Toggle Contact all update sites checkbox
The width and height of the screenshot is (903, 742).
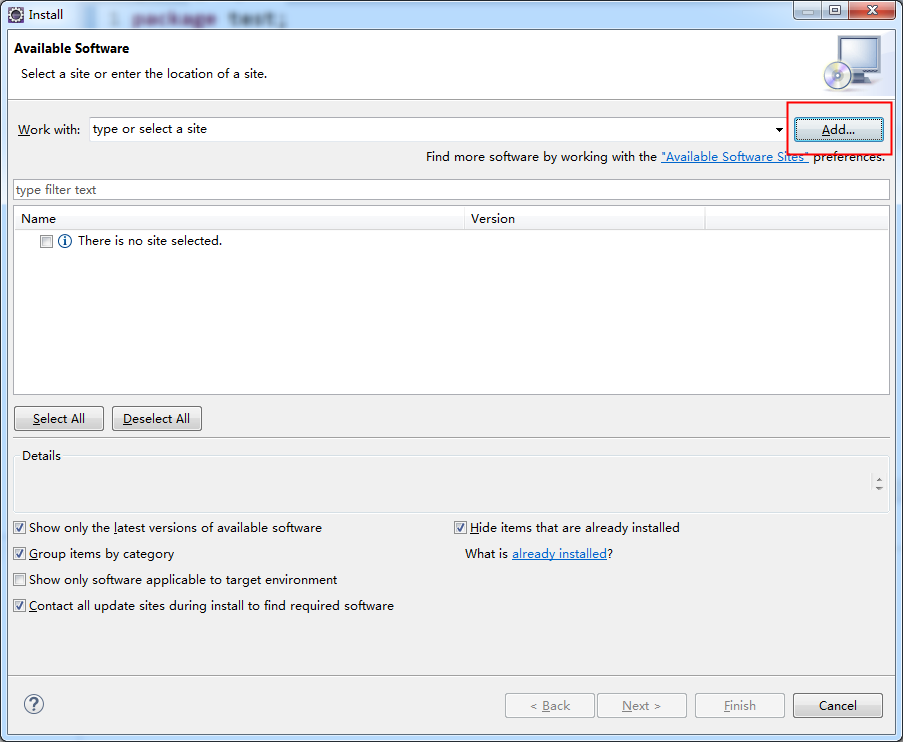[x=20, y=605]
